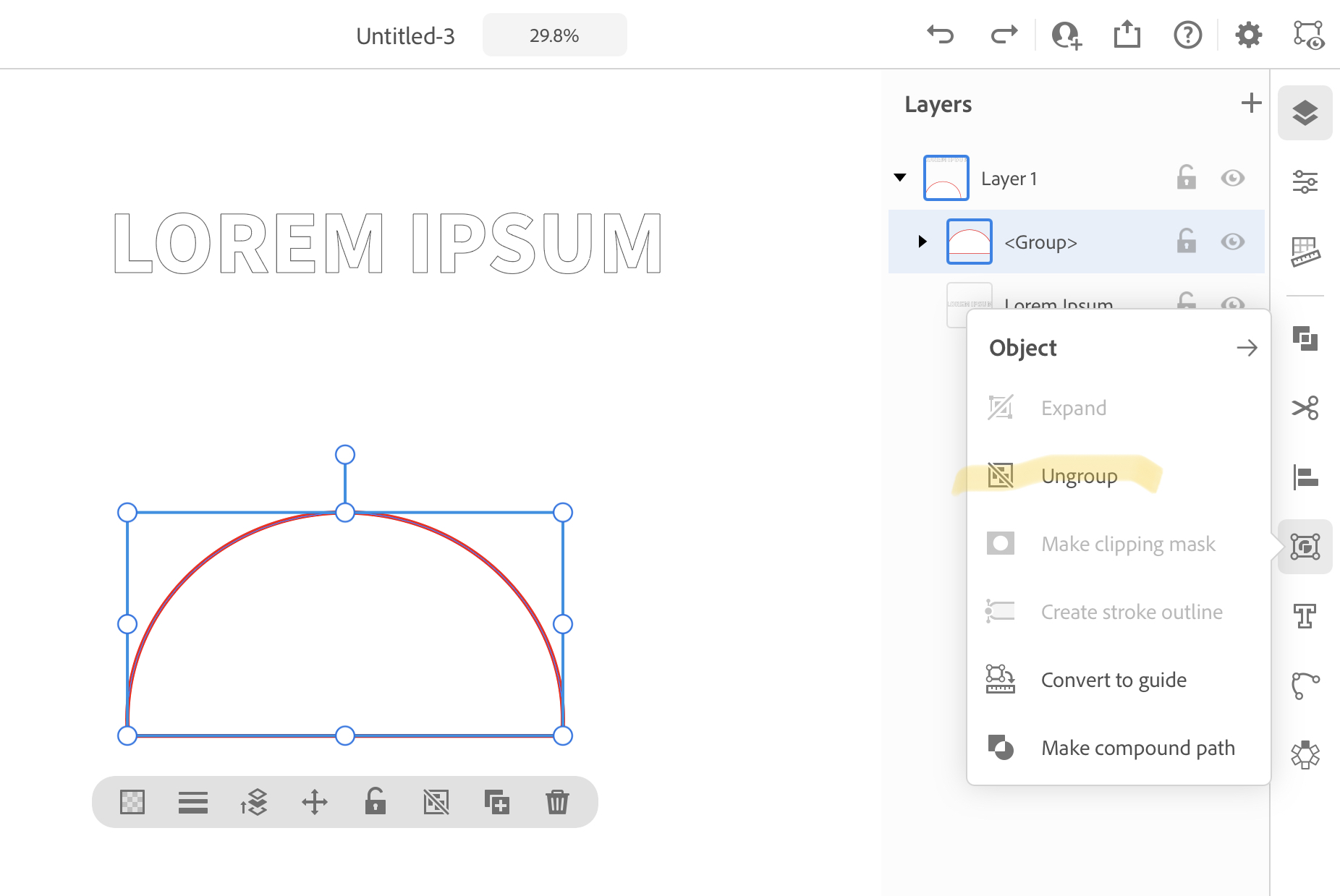Choose Ungroup from the Object menu
Screen dimensions: 1340x896
[1079, 476]
